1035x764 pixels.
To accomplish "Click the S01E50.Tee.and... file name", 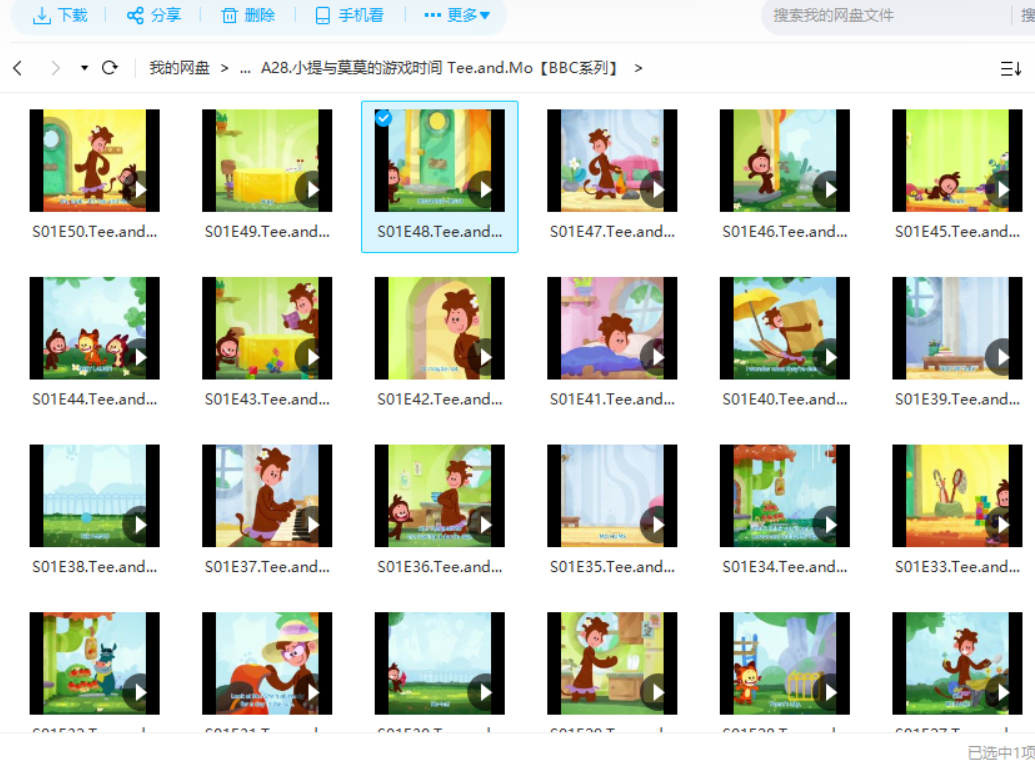I will 94,232.
